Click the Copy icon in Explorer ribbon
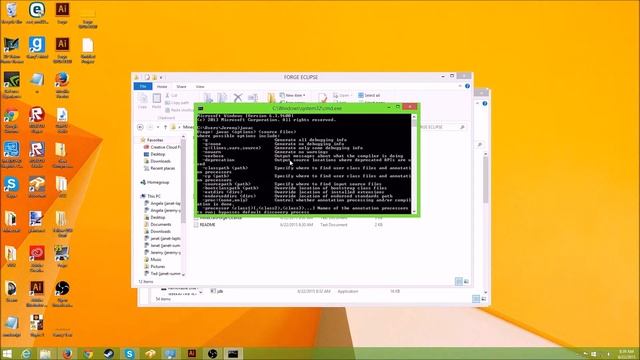This screenshot has height=360, width=640. pyautogui.click(x=142, y=100)
